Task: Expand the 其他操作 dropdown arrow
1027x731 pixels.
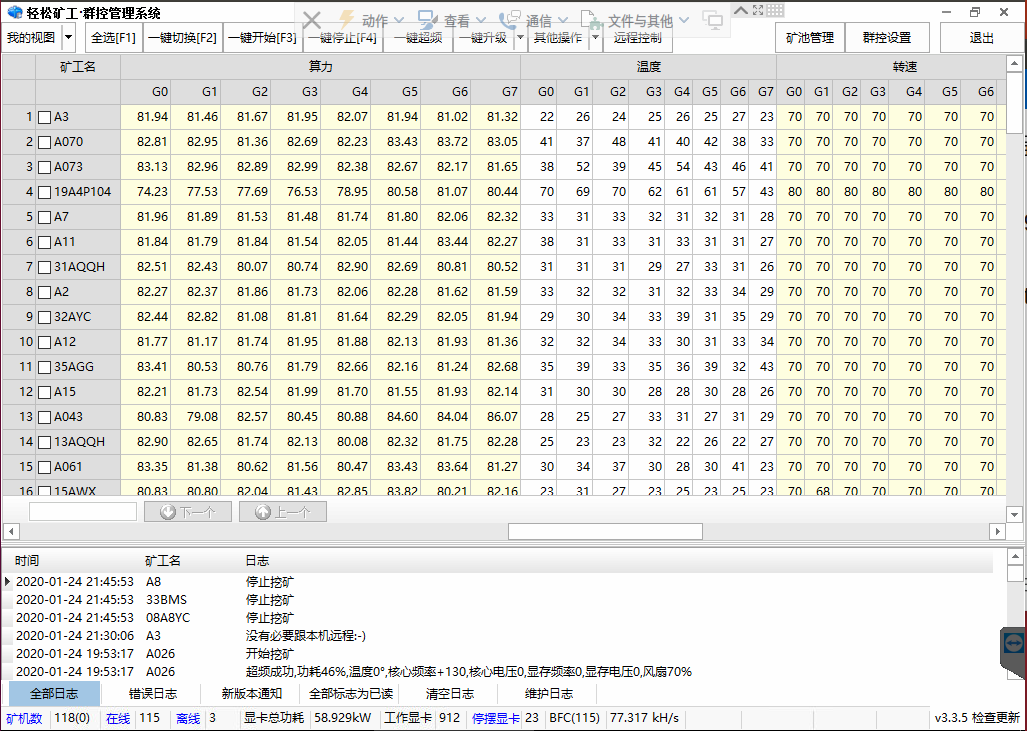Action: [x=595, y=38]
